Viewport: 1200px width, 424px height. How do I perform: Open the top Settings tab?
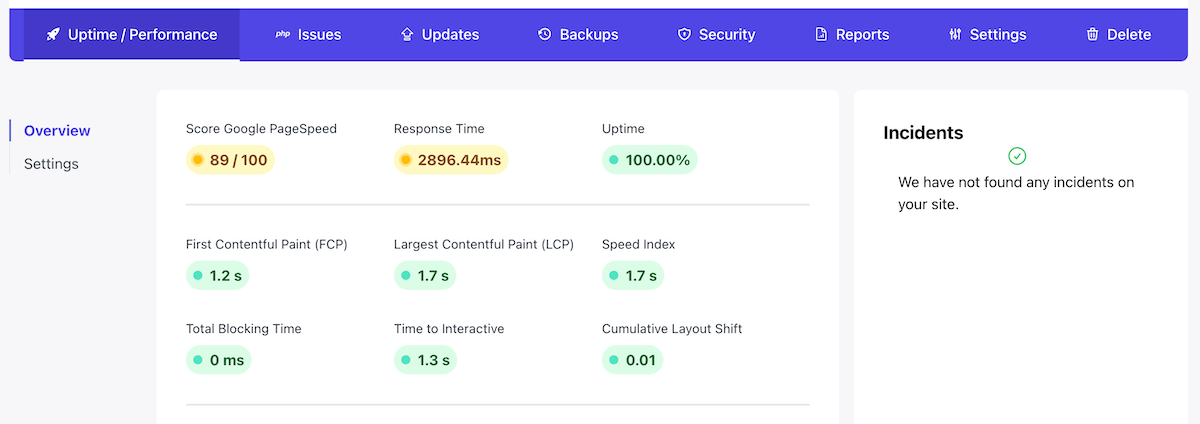click(987, 34)
